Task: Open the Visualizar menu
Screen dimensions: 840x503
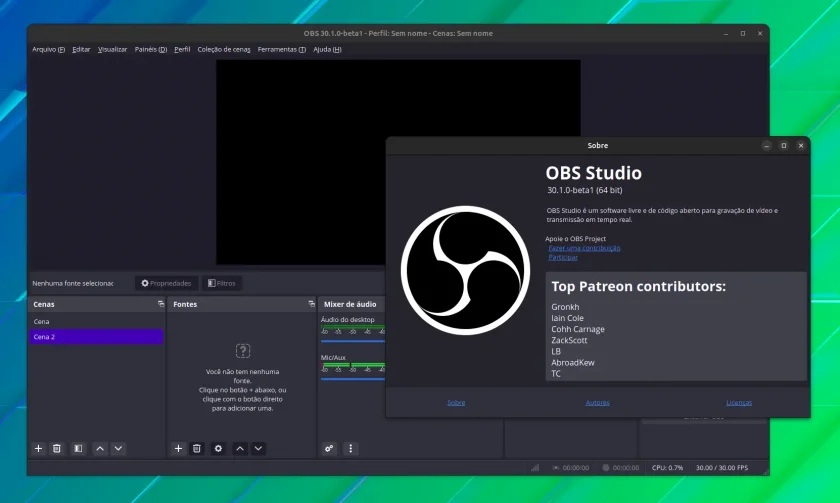Action: point(112,49)
